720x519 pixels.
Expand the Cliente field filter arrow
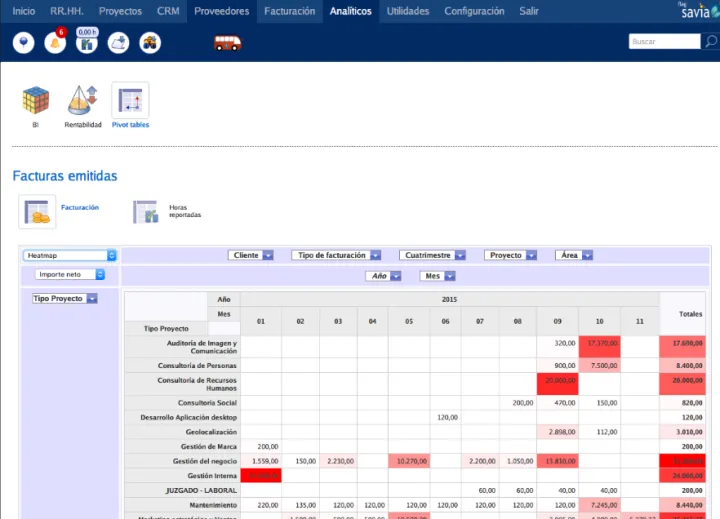268,256
